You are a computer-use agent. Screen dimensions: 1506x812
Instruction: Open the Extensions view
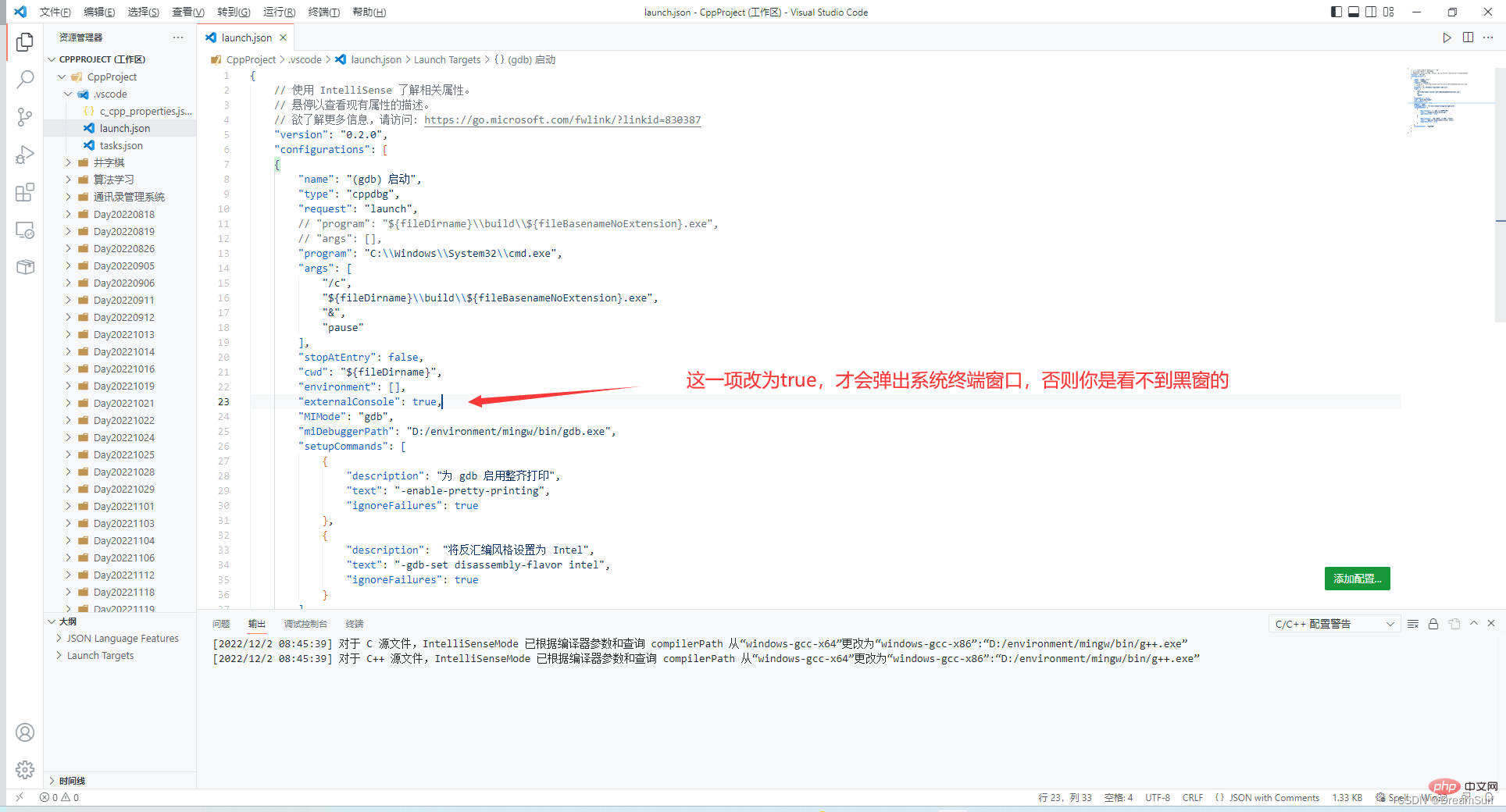[25, 192]
